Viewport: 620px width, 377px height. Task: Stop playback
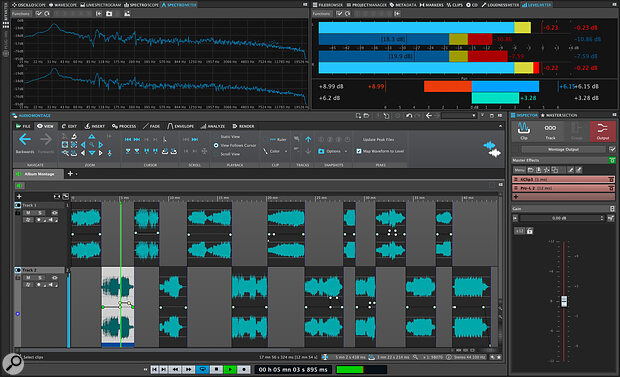tap(216, 369)
